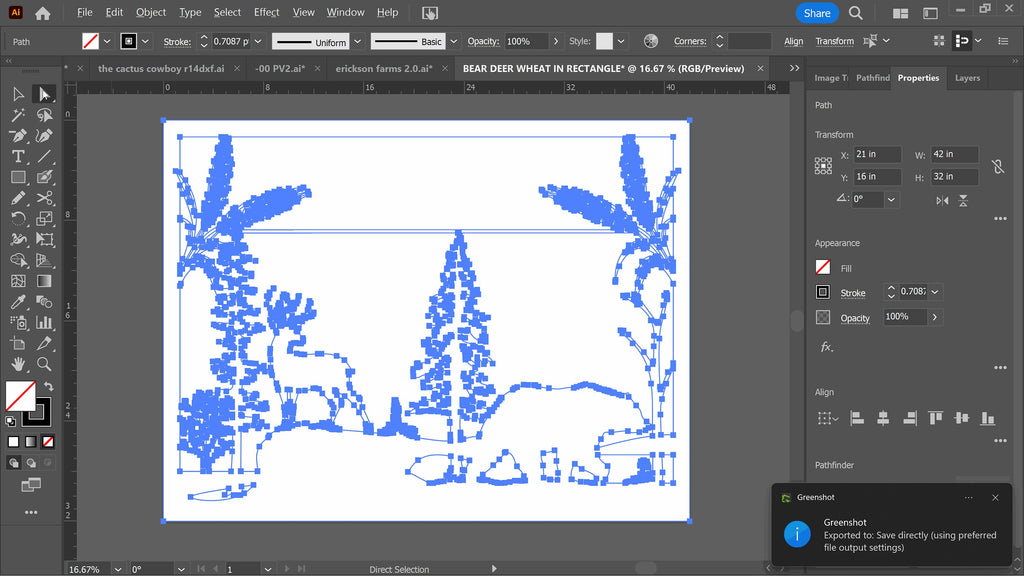The image size is (1024, 576).
Task: Select the Perspective Grid tool
Action: coord(44,261)
